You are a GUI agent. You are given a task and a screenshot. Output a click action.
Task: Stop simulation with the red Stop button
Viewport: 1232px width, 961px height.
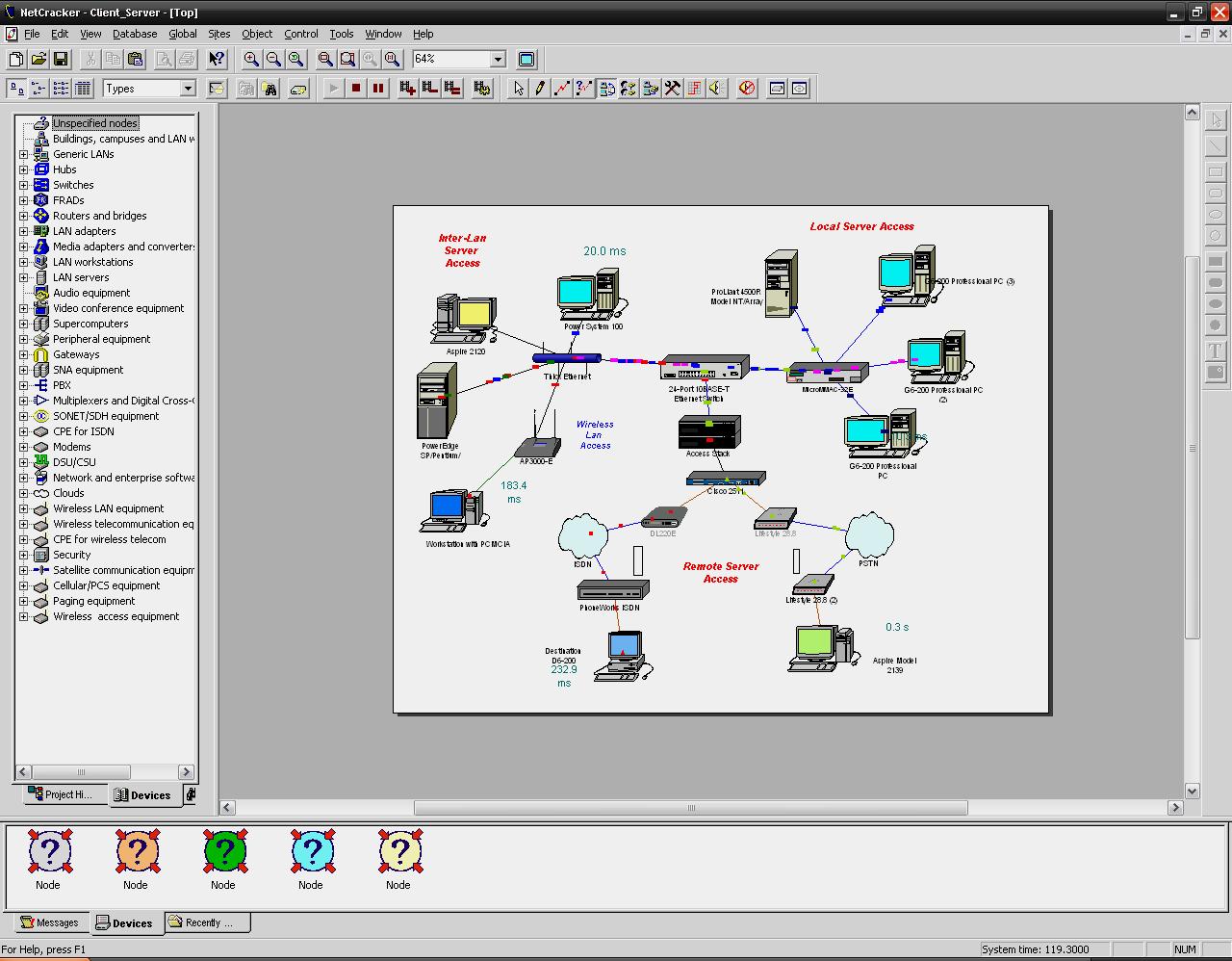pyautogui.click(x=356, y=89)
